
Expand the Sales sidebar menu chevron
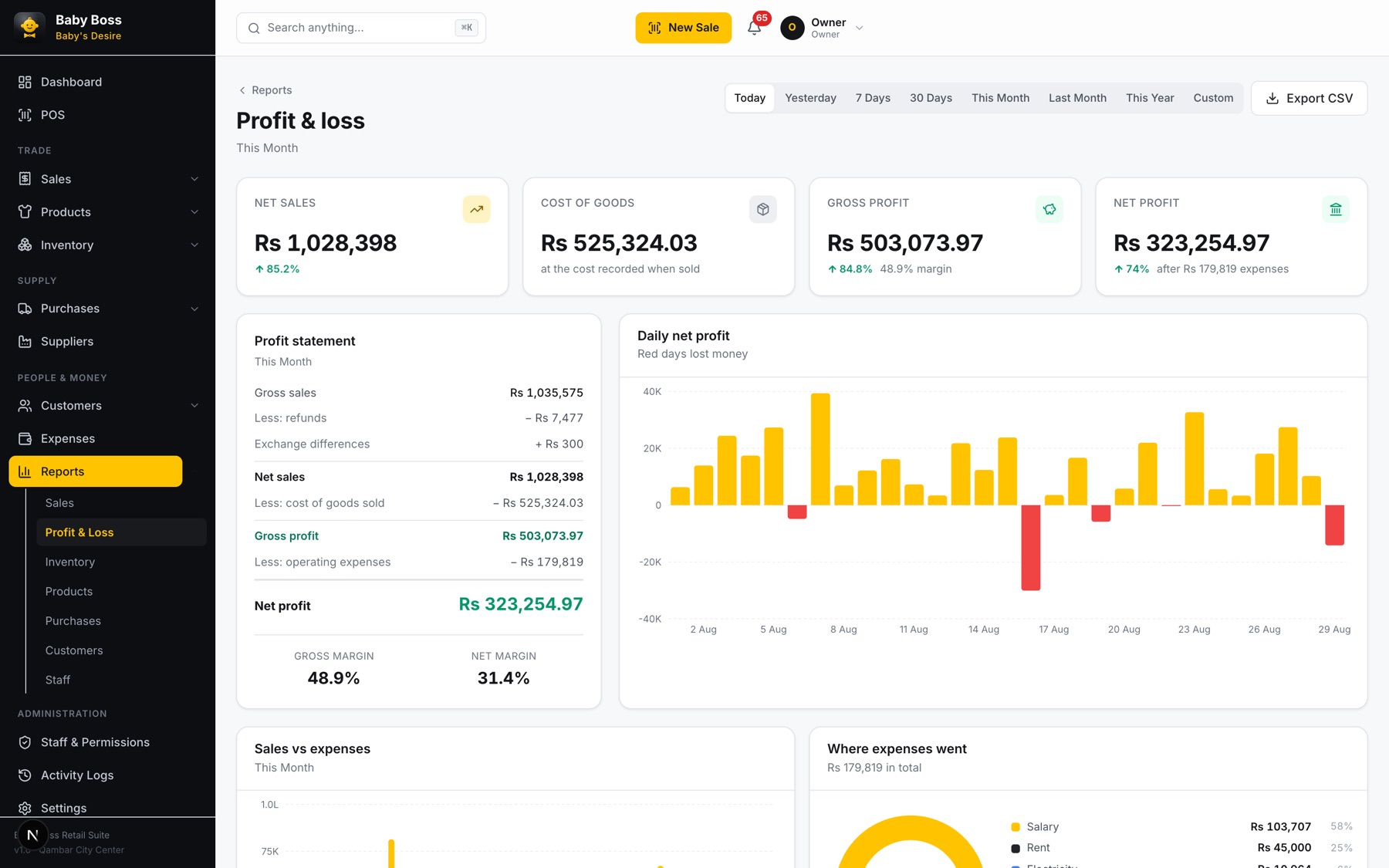pos(194,179)
